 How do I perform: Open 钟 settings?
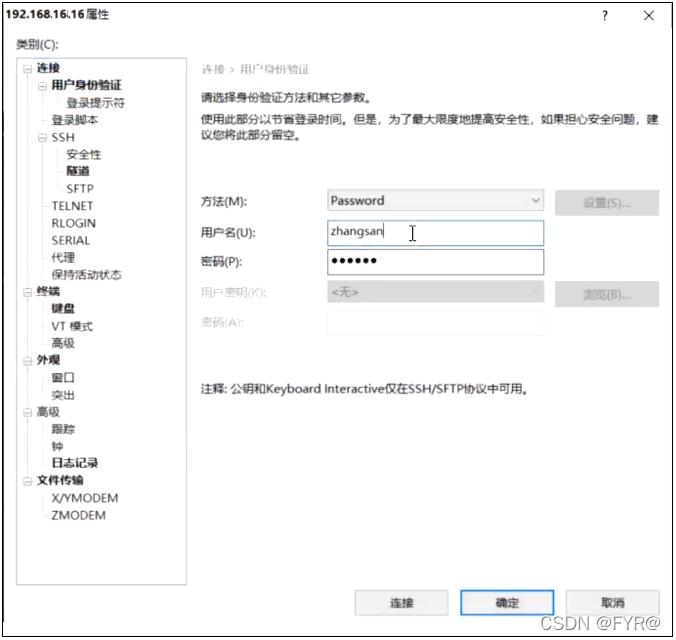pyautogui.click(x=57, y=446)
